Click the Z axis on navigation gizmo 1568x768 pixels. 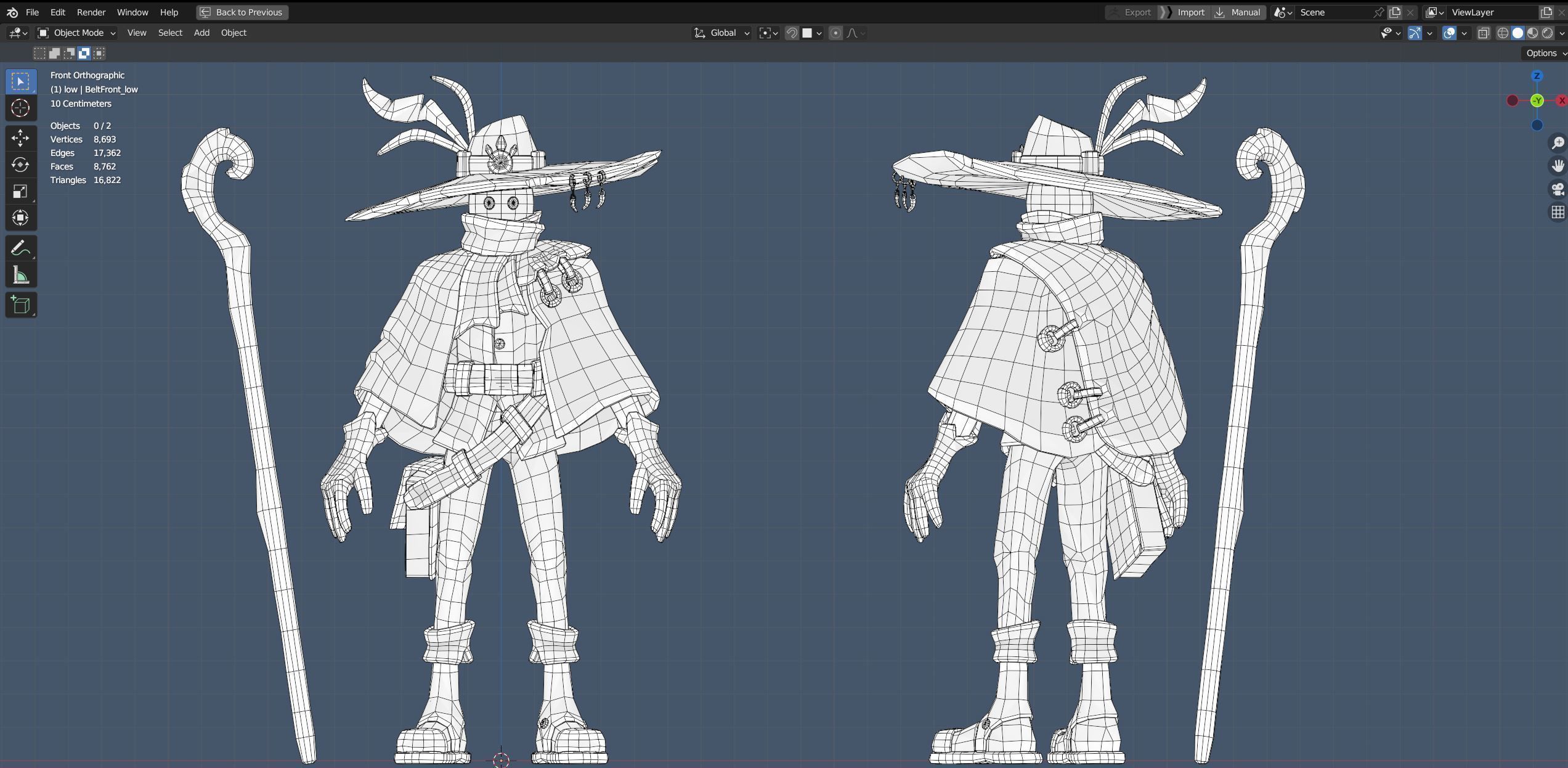click(x=1537, y=76)
